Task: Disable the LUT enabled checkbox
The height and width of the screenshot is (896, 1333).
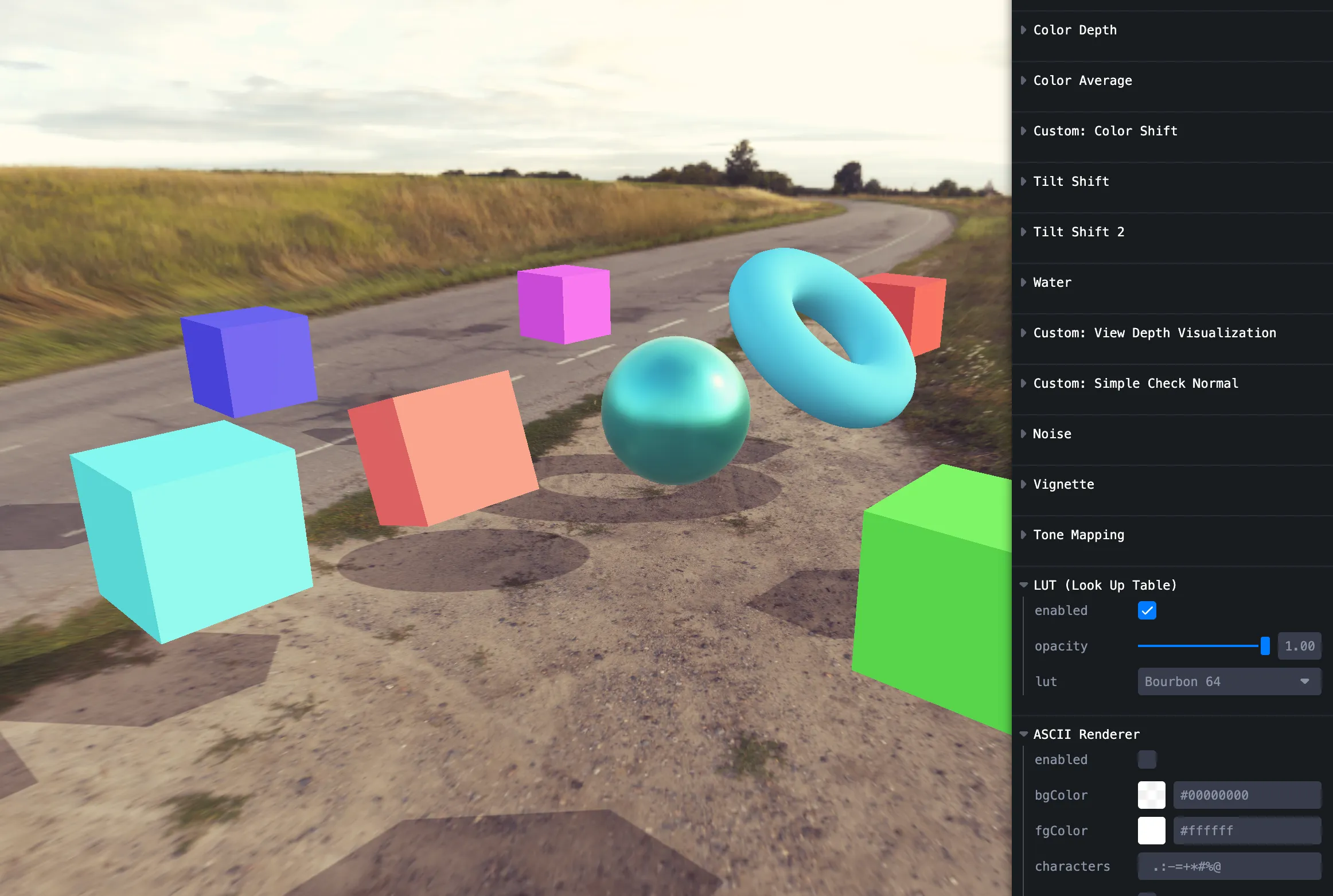Action: [1147, 611]
